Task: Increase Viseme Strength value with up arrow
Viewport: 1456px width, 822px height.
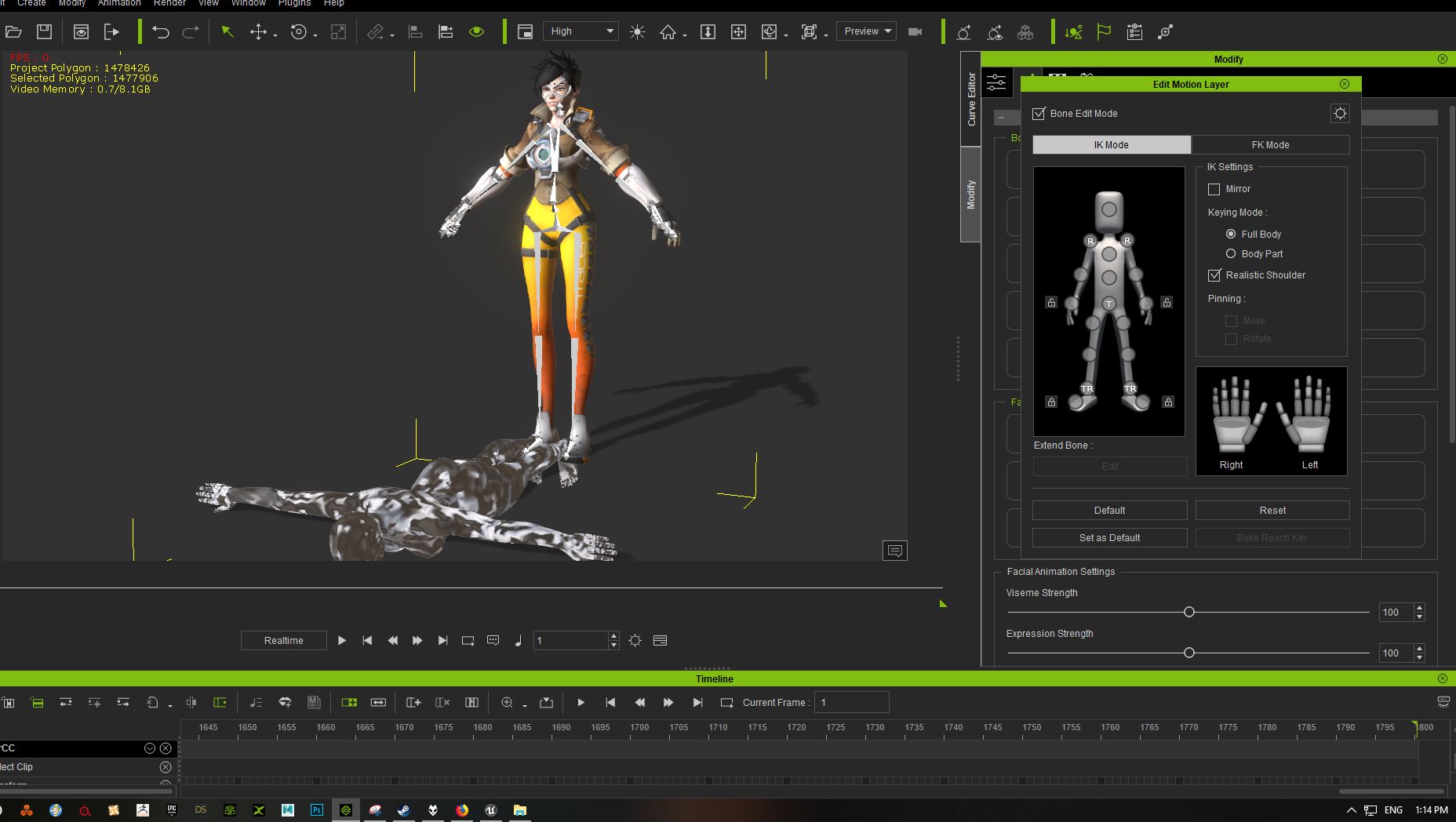Action: (x=1419, y=608)
